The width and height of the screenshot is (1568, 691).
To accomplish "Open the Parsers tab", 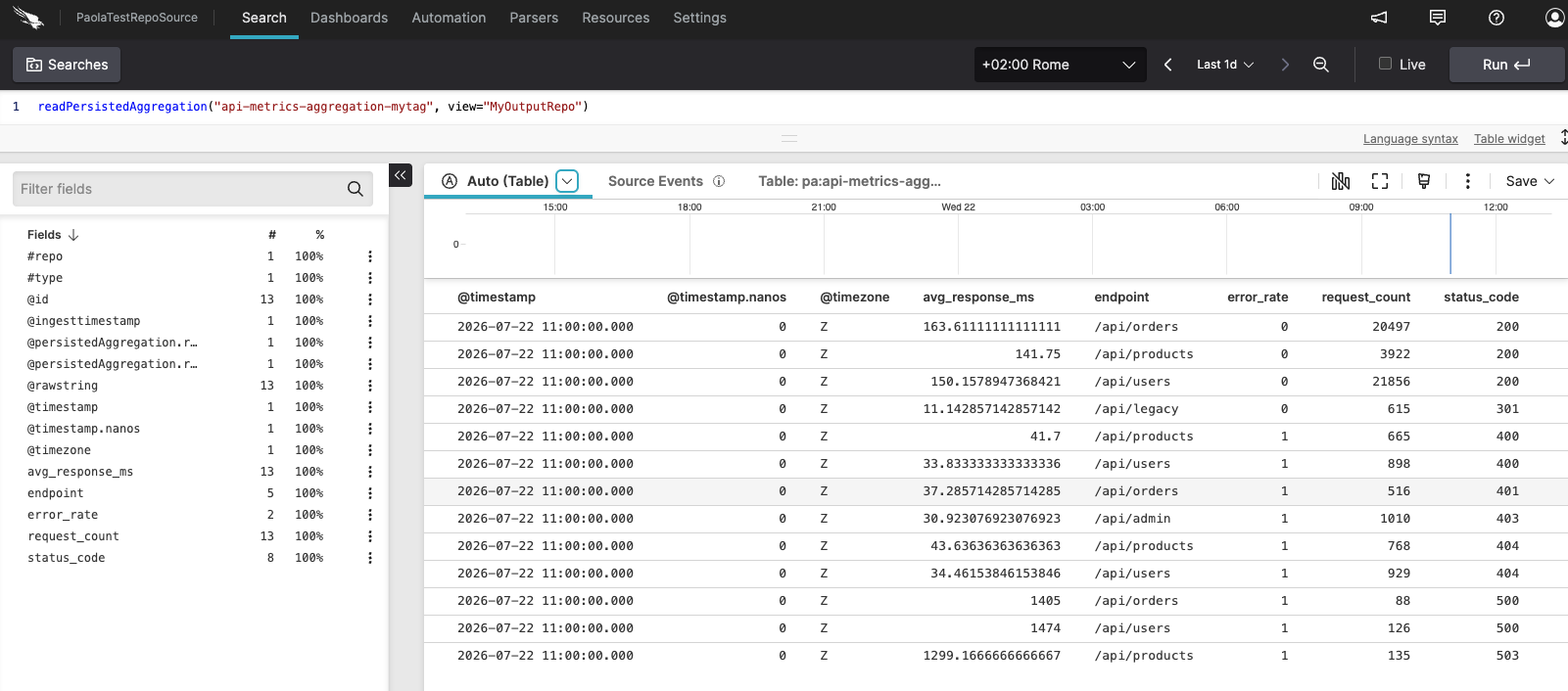I will [534, 18].
